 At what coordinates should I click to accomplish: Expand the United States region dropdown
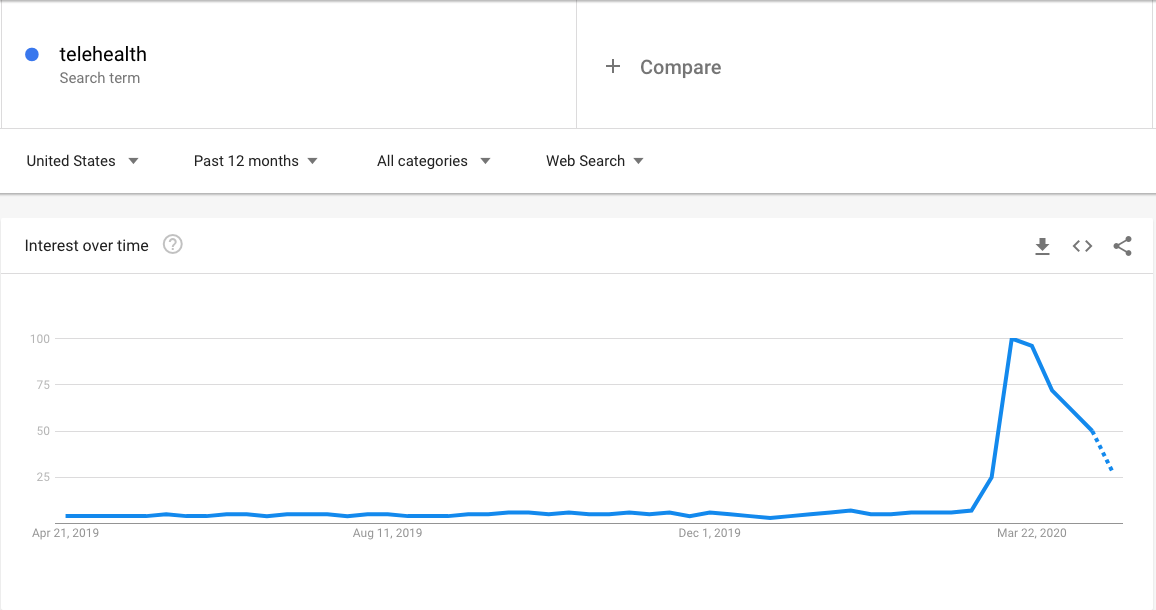(83, 161)
